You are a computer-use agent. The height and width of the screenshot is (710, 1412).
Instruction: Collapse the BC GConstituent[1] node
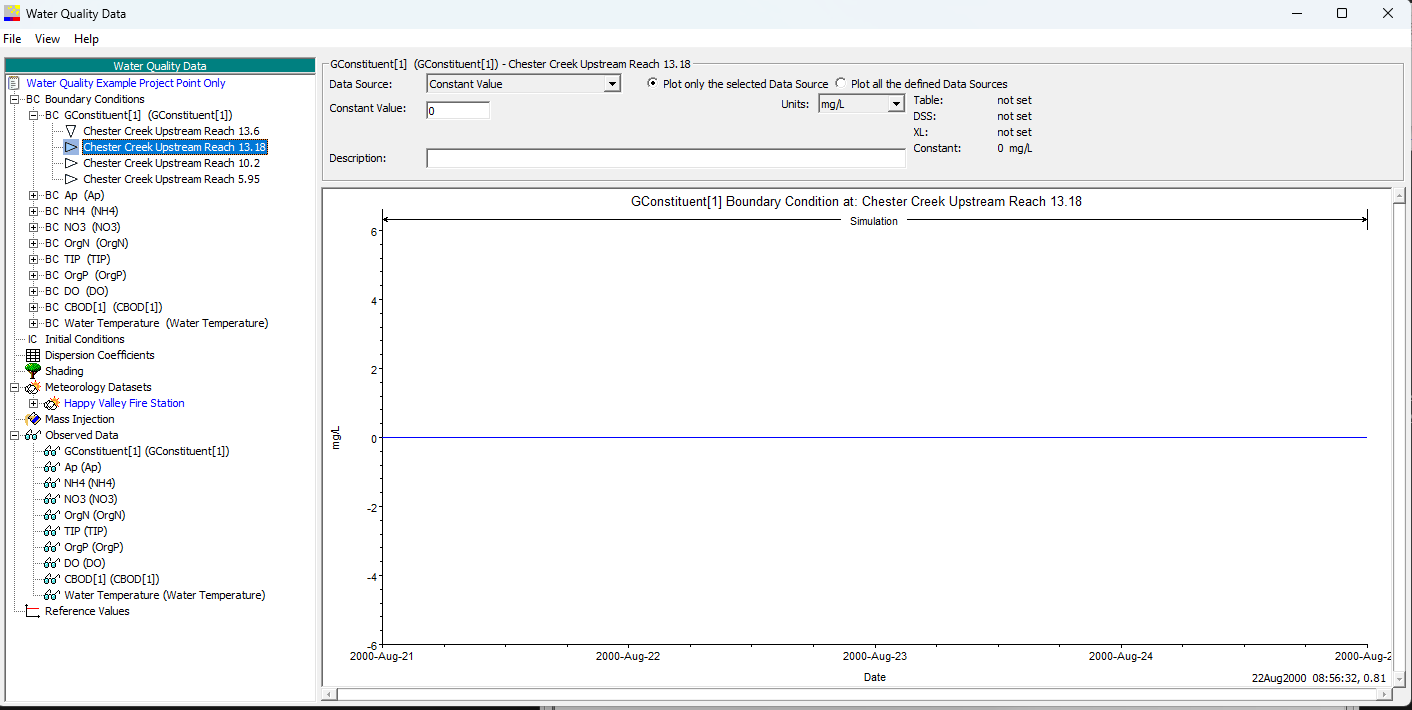[34, 115]
